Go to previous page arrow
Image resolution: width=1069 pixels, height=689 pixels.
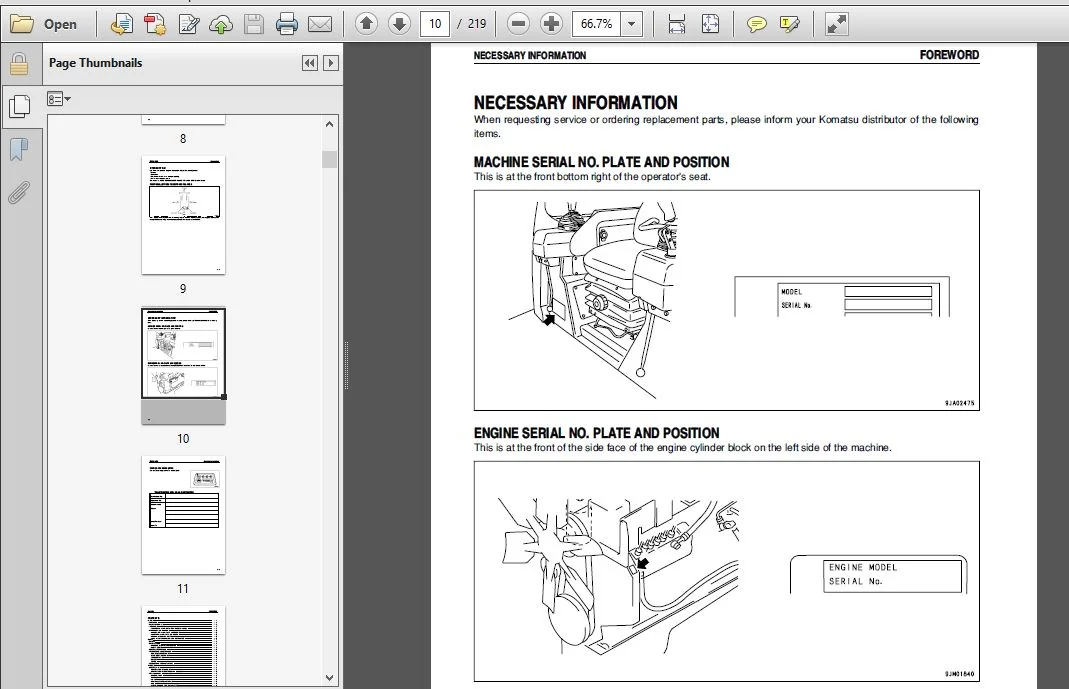click(366, 24)
